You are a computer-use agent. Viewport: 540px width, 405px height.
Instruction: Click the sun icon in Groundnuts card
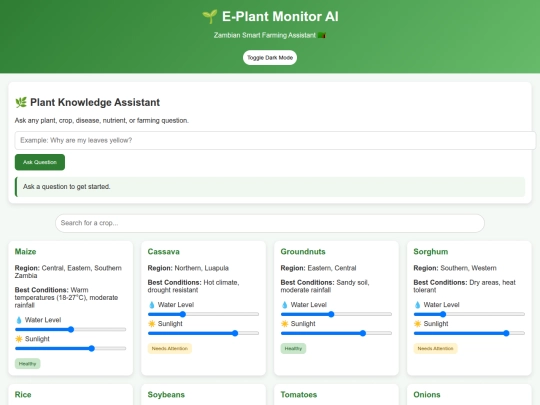tap(284, 324)
